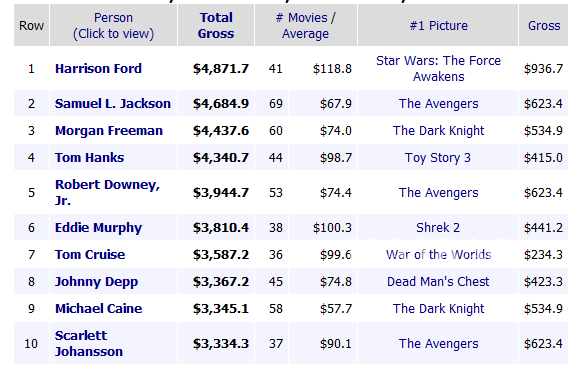Select the Tom Cruise name link
The image size is (586, 368).
[90, 254]
